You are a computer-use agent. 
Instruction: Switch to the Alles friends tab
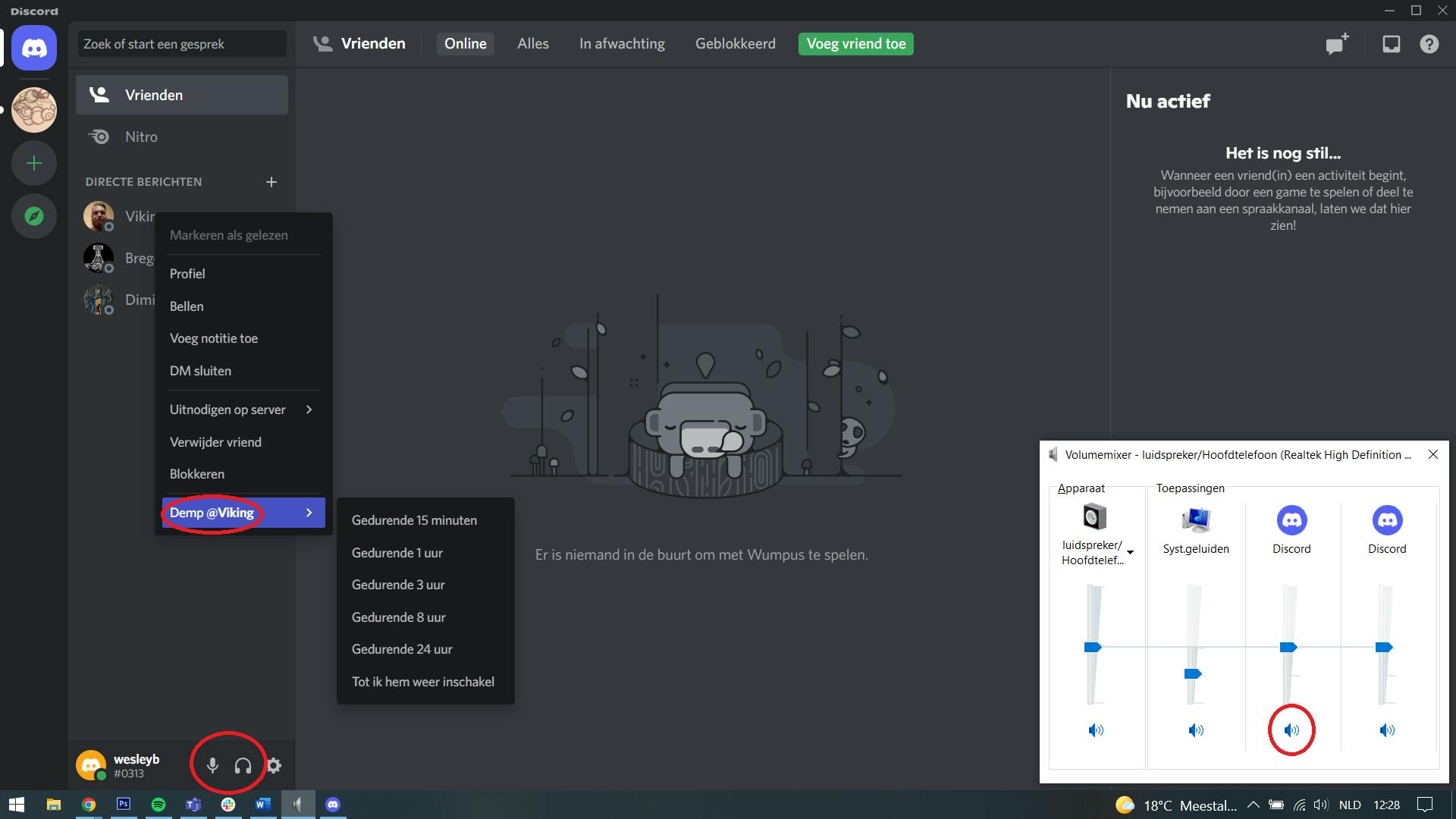point(532,44)
